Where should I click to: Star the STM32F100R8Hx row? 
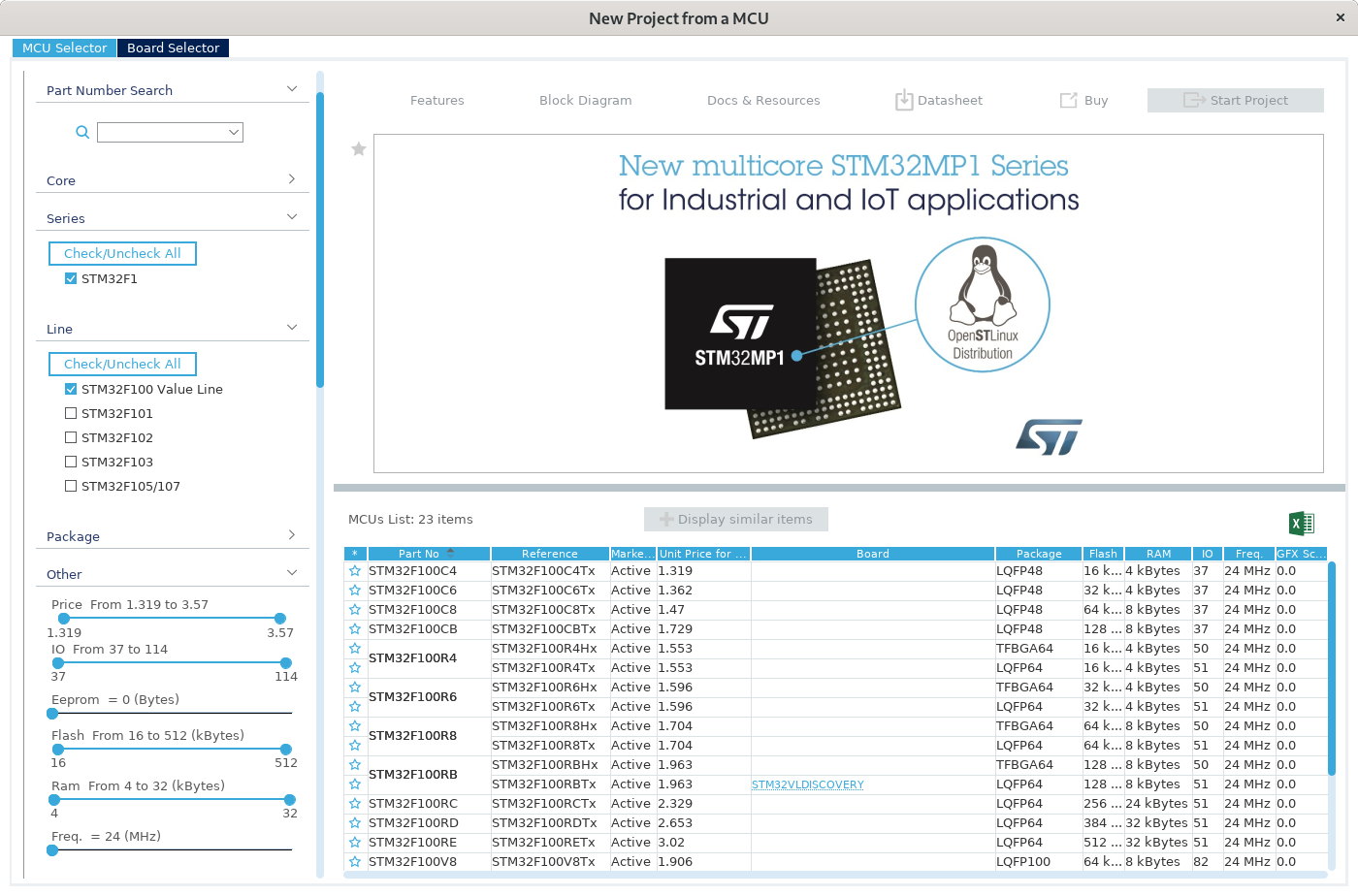355,726
